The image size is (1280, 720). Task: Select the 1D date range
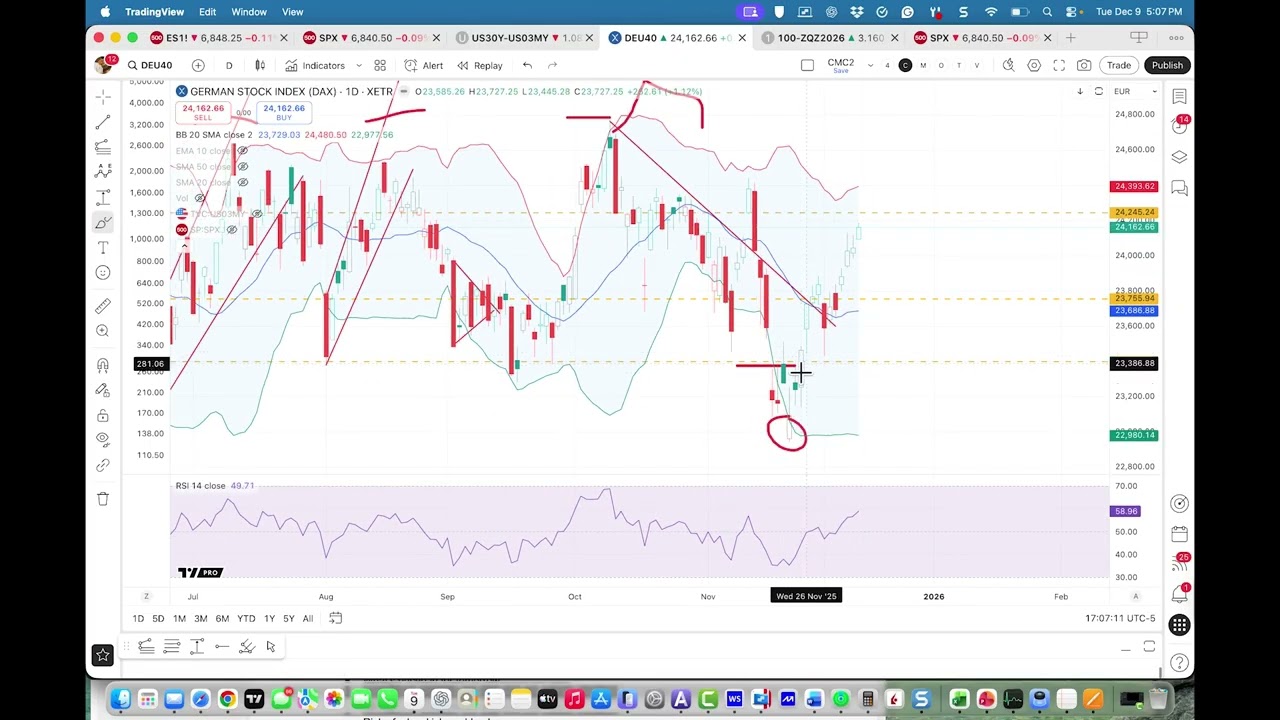pos(138,619)
